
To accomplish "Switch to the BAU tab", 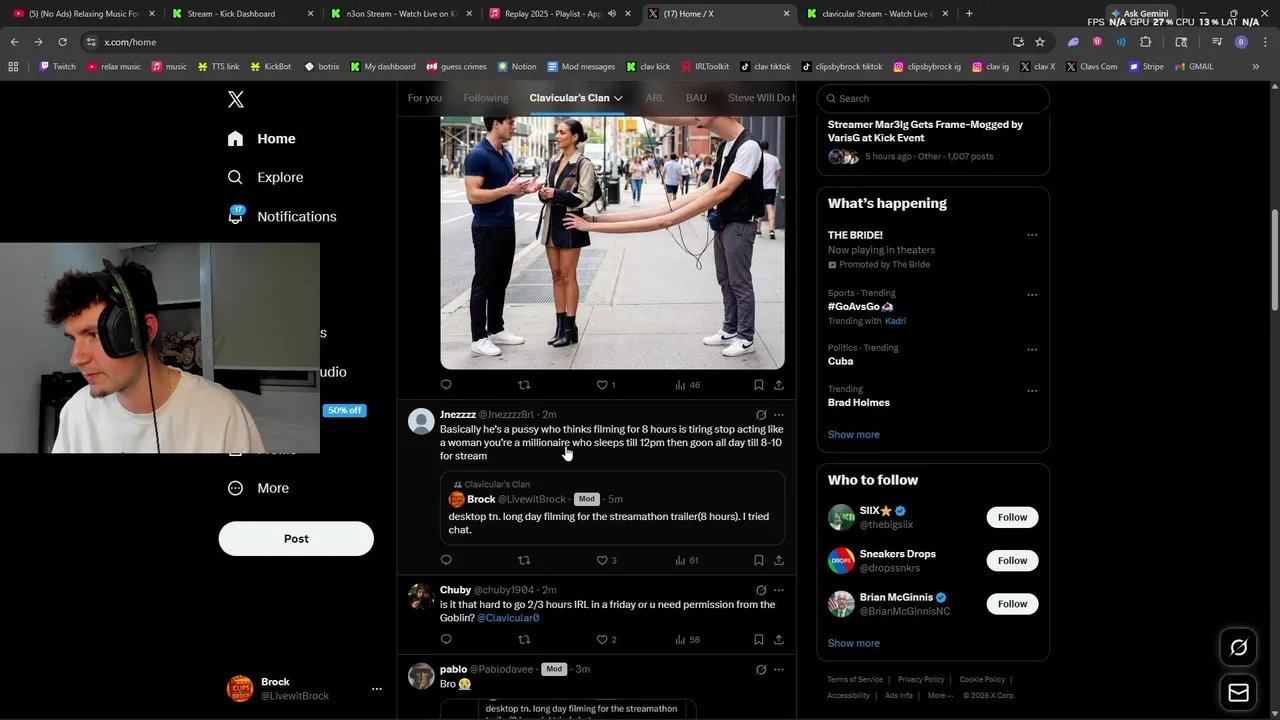I will tap(696, 98).
